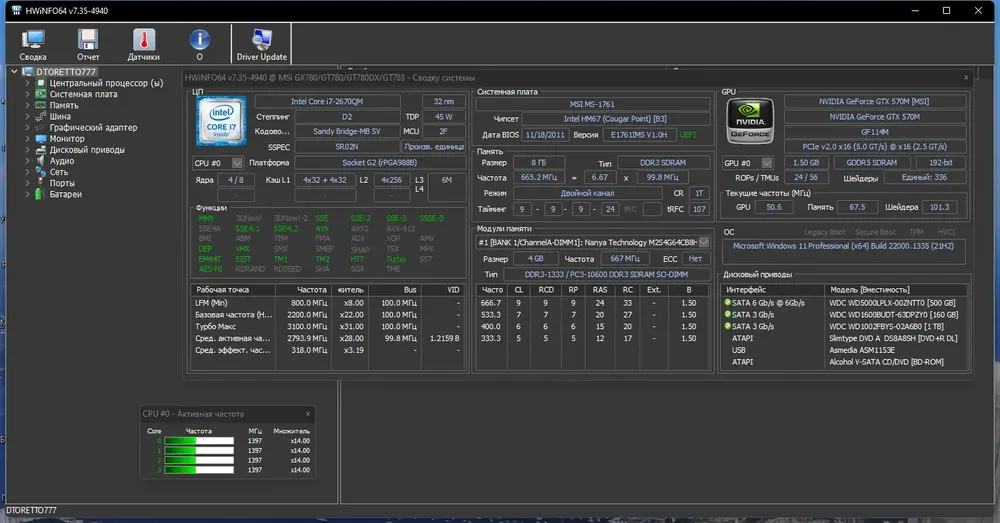Click the DDR3-1333 / PC3-10600 module type field
Screen dimensions: 1000x523
[606, 274]
